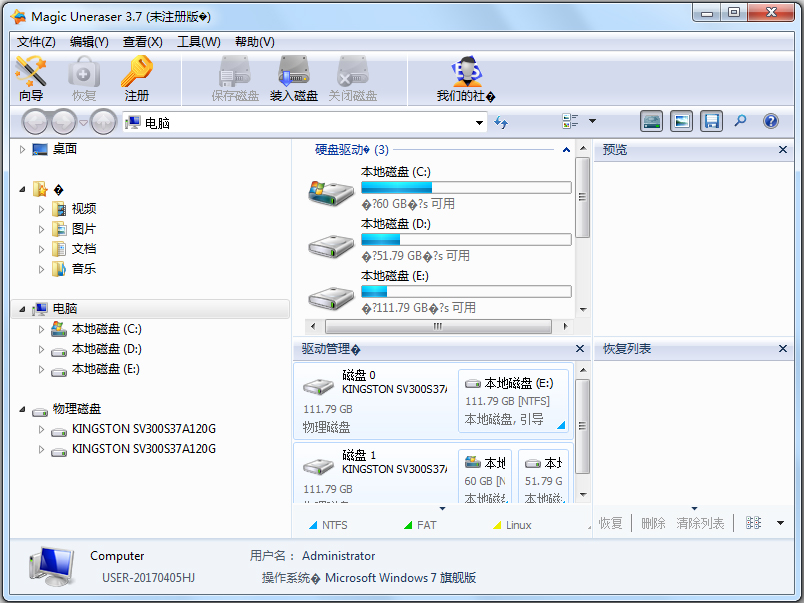The image size is (804, 603).
Task: Close the 恢复列表 panel
Action: click(782, 349)
